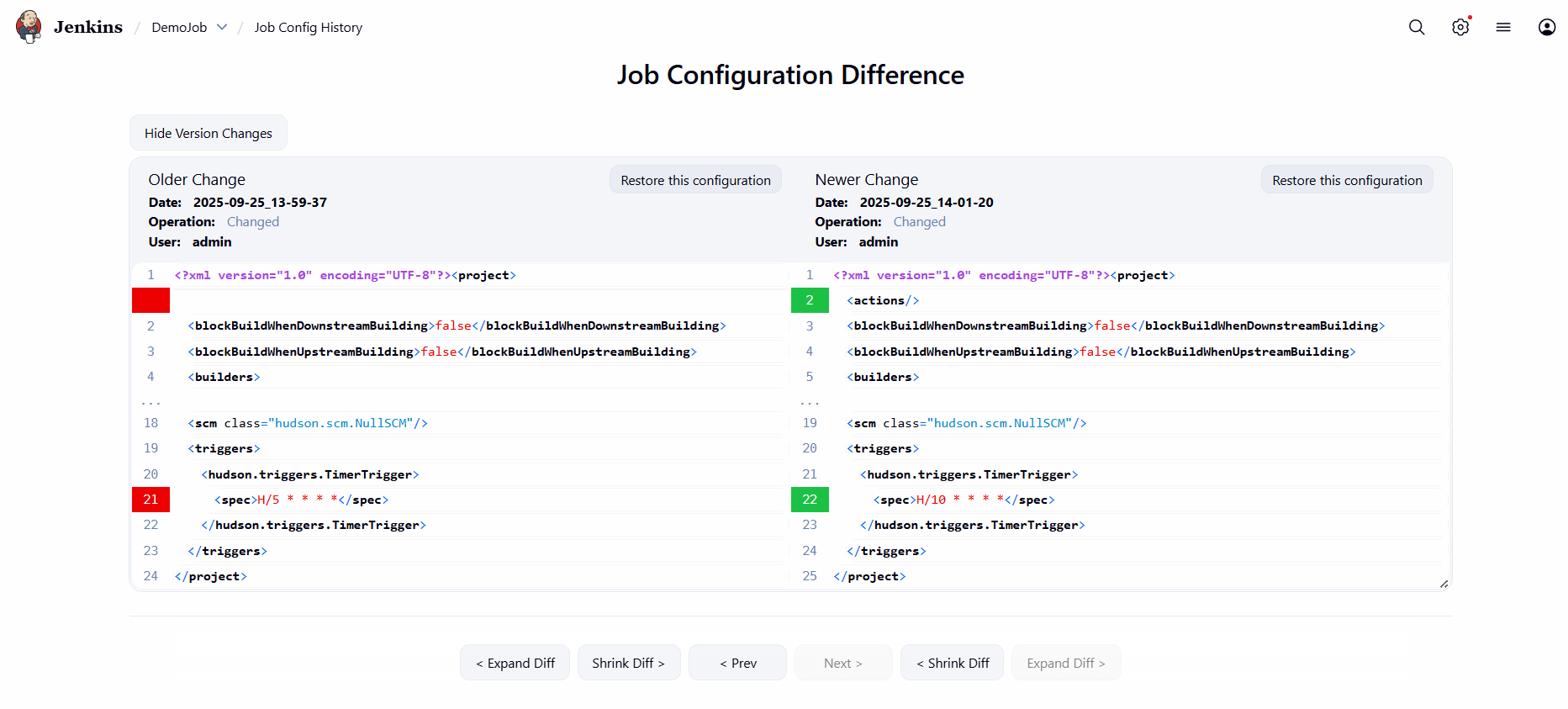
Task: Click the diff resize handle corner
Action: [x=1444, y=584]
